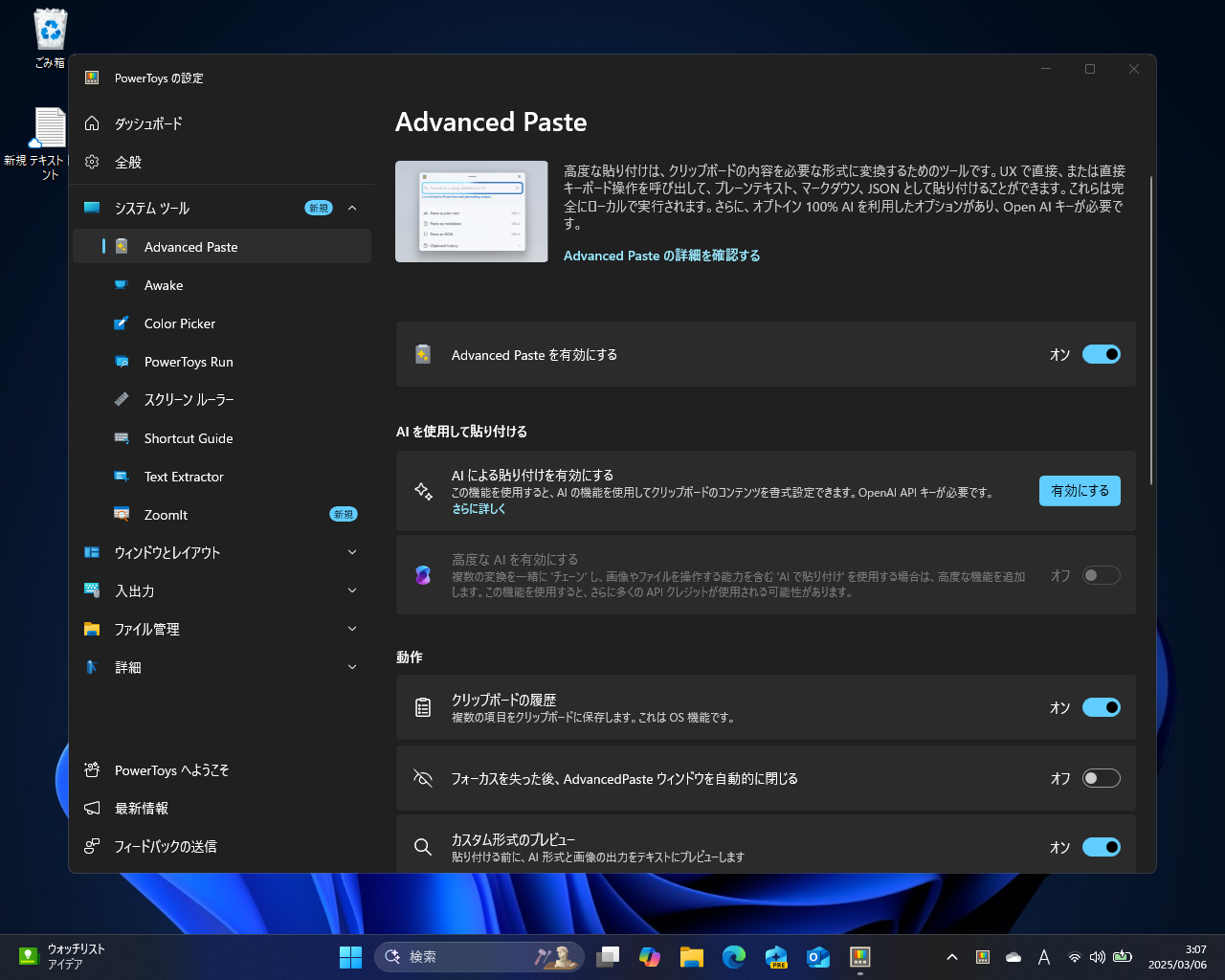Click the PowerToys Run icon
Image resolution: width=1225 pixels, height=980 pixels.
tap(122, 362)
